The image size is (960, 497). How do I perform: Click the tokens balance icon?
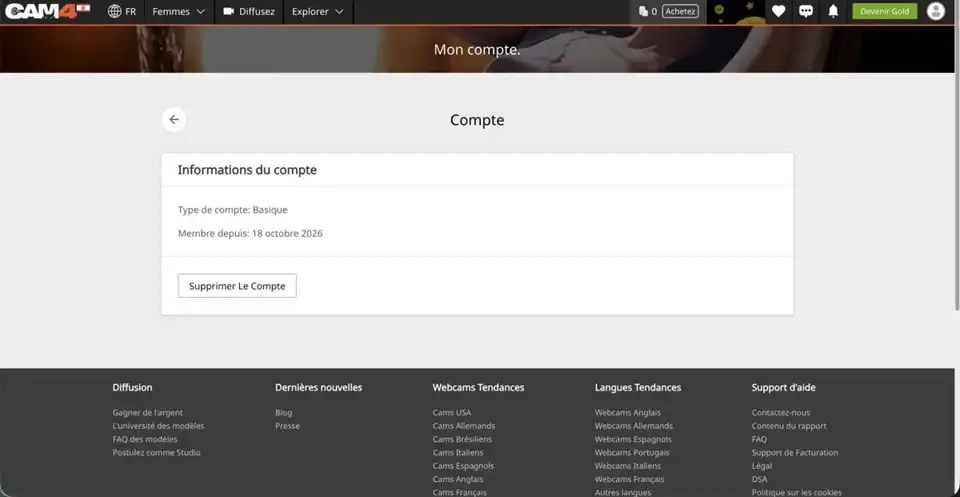[x=643, y=12]
